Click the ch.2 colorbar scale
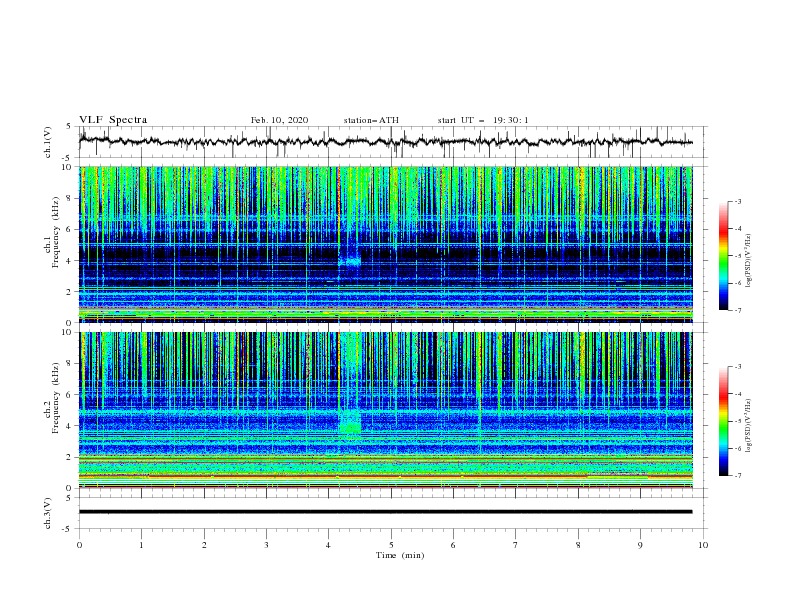This screenshot has width=792, height=612. point(724,421)
